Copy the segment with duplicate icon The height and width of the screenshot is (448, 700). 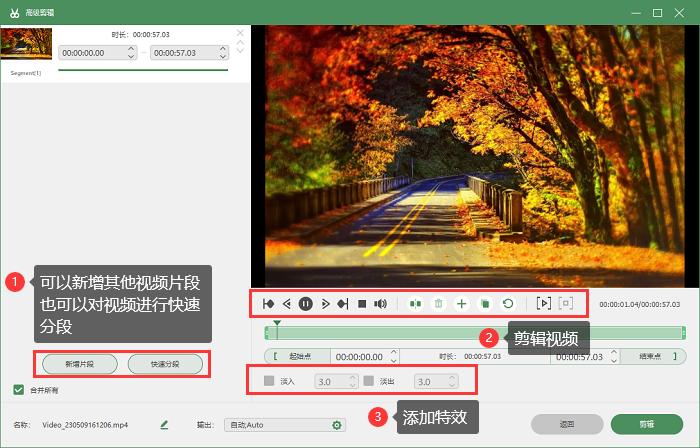(485, 304)
